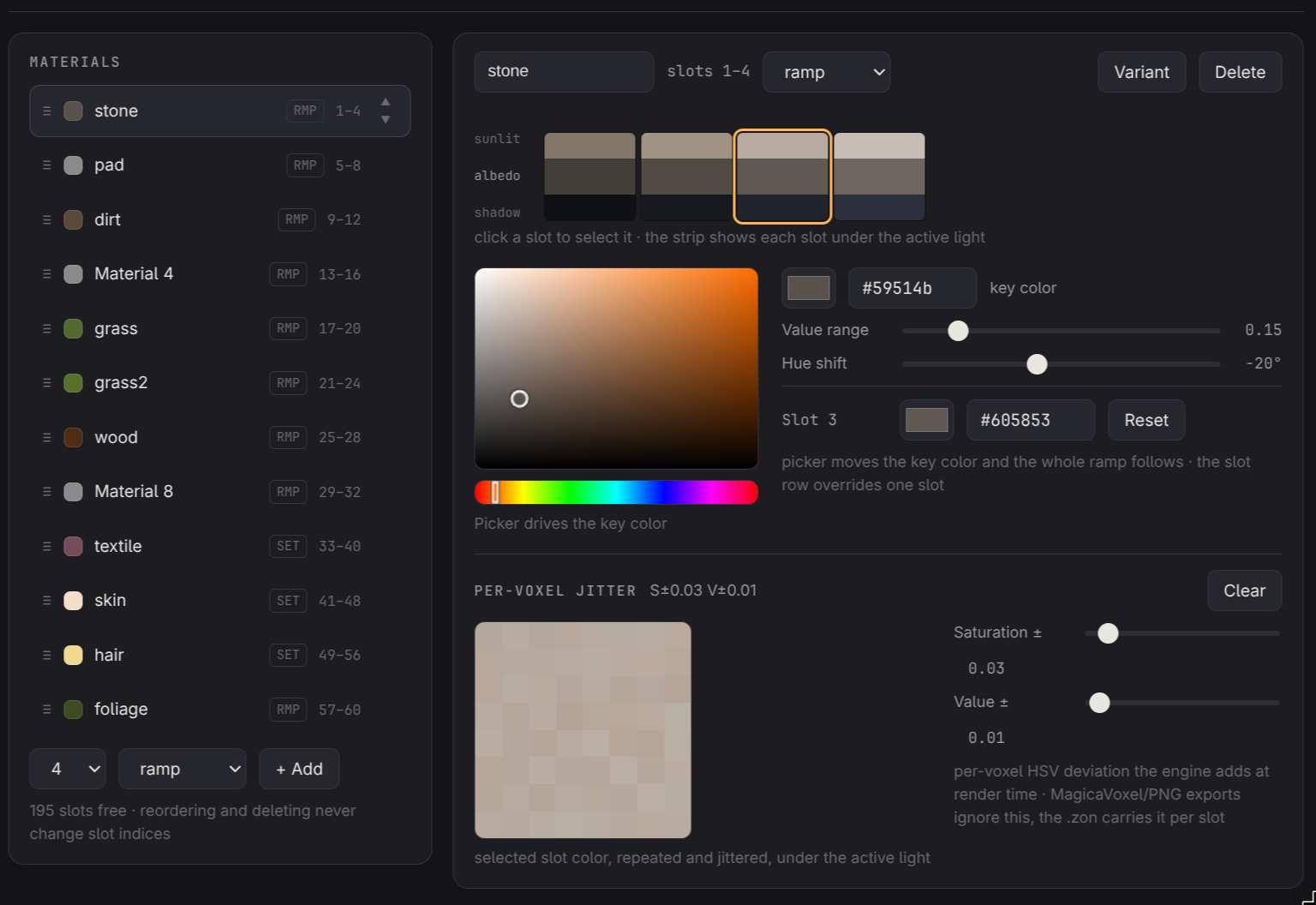Image resolution: width=1316 pixels, height=905 pixels.
Task: Click the dirt material color chip
Action: click(74, 220)
